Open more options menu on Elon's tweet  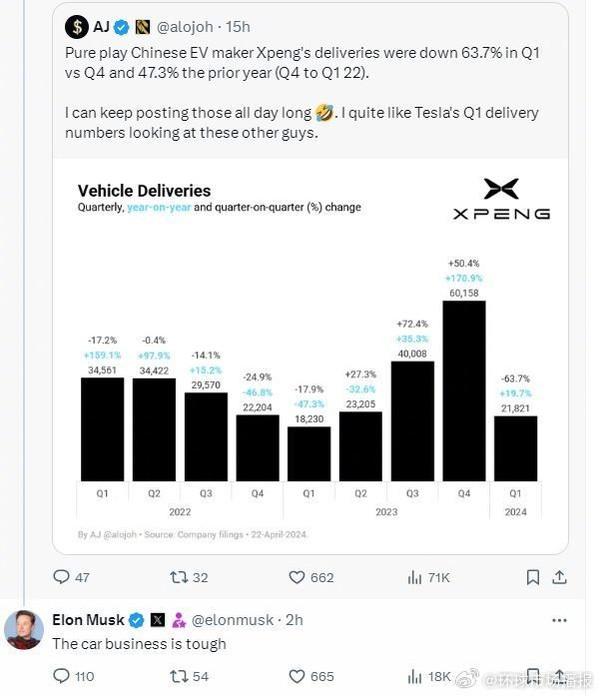tap(559, 620)
